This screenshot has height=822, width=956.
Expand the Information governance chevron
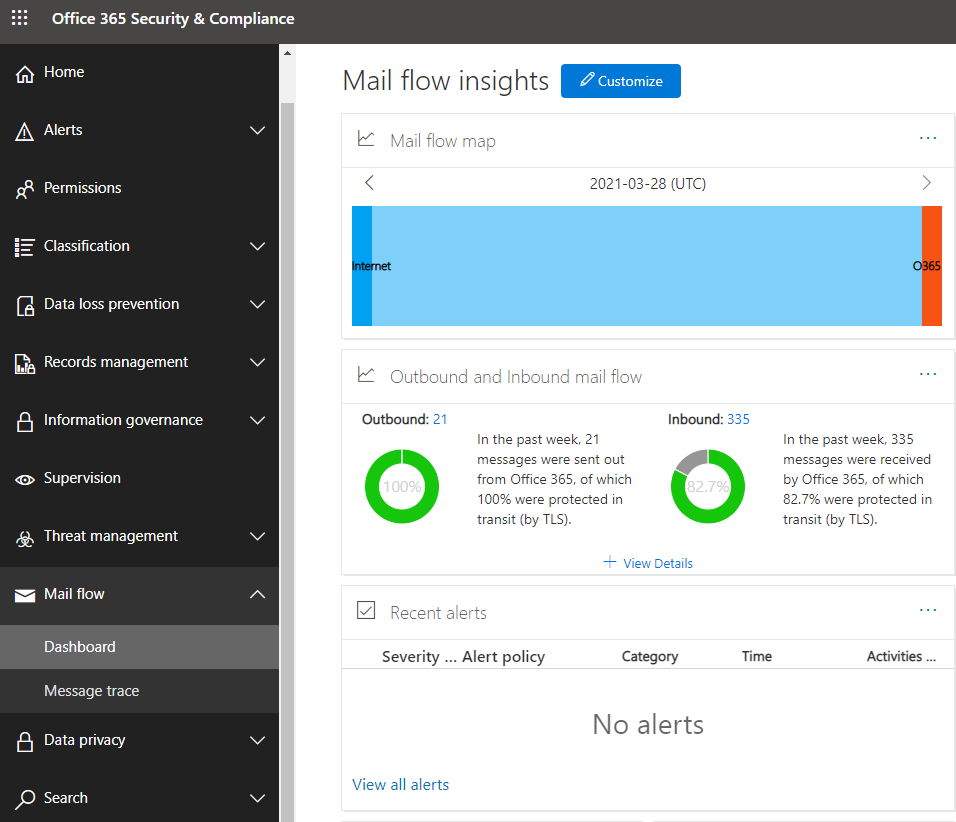point(258,420)
